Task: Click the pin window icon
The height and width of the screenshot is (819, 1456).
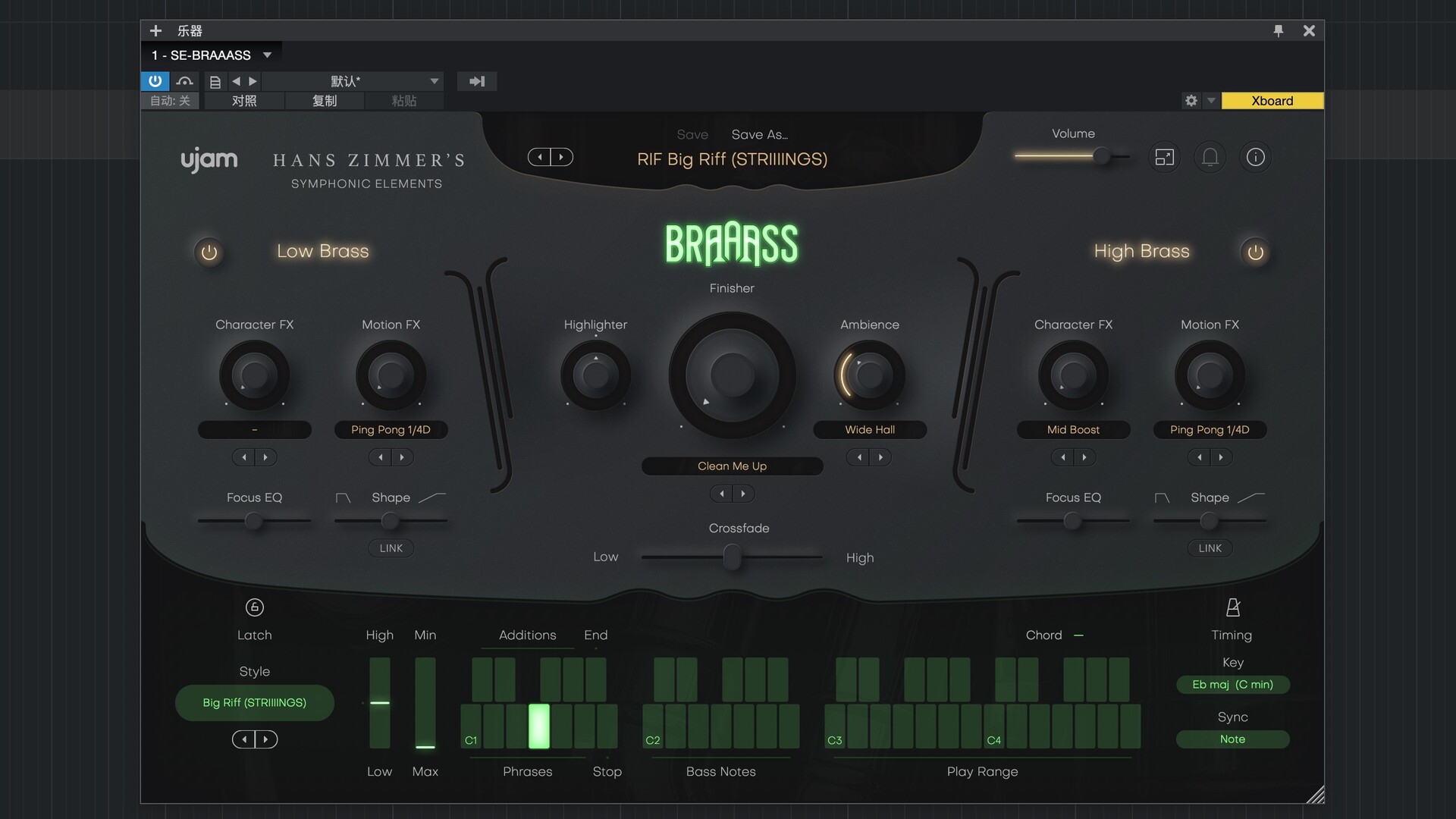Action: click(x=1279, y=31)
